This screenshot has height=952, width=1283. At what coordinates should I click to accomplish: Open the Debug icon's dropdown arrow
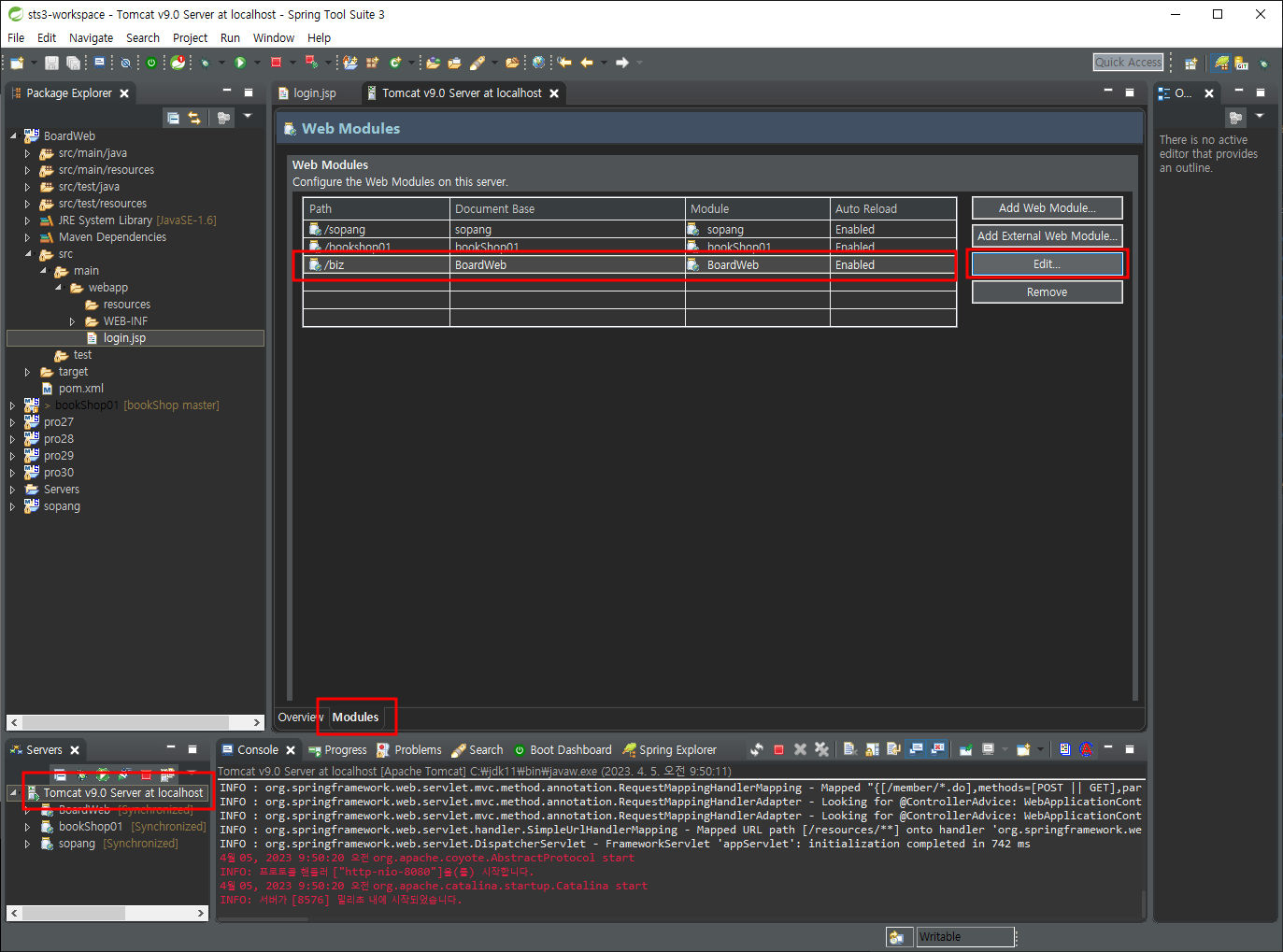click(x=221, y=63)
